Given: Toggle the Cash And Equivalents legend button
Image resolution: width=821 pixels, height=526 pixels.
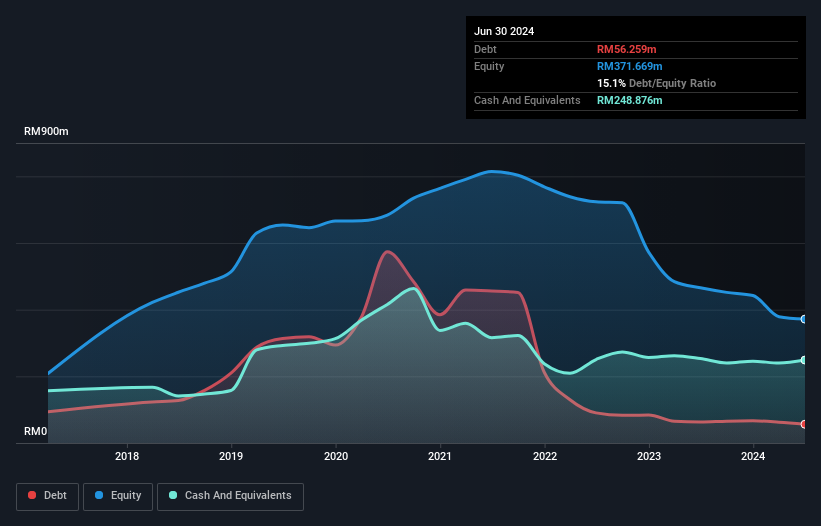Looking at the screenshot, I should (x=230, y=496).
